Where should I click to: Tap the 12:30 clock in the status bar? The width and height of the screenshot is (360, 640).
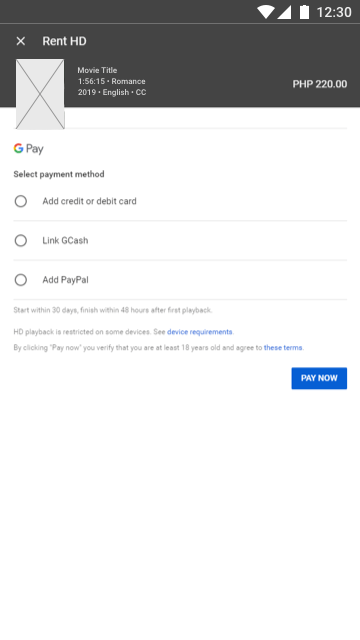point(334,12)
